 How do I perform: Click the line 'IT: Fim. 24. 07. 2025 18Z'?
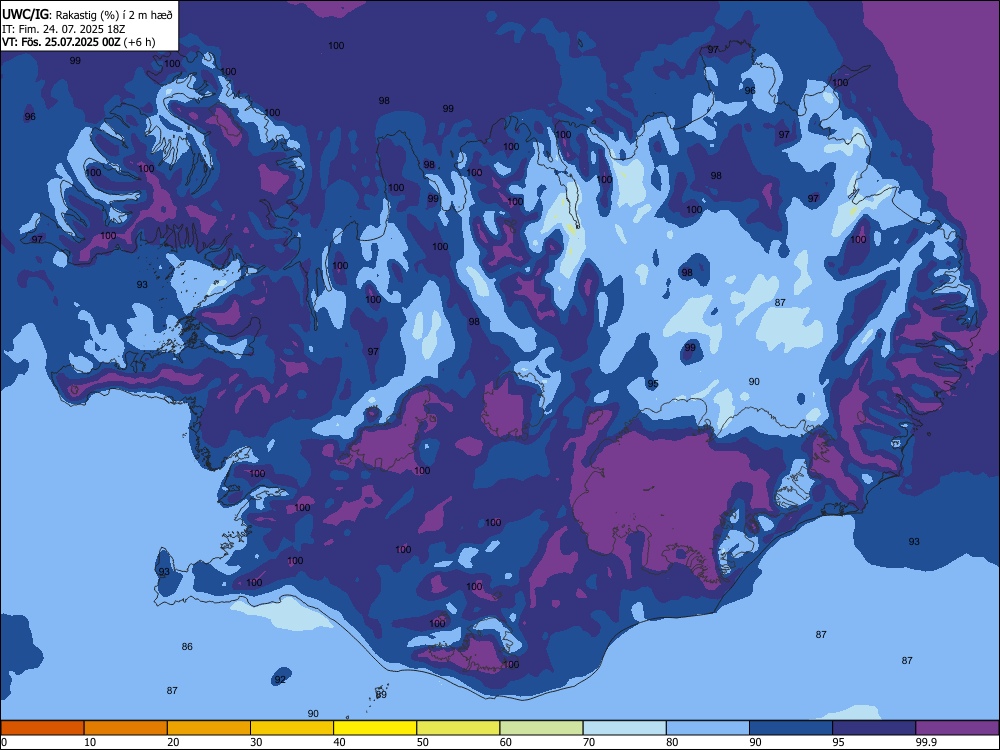pos(64,29)
